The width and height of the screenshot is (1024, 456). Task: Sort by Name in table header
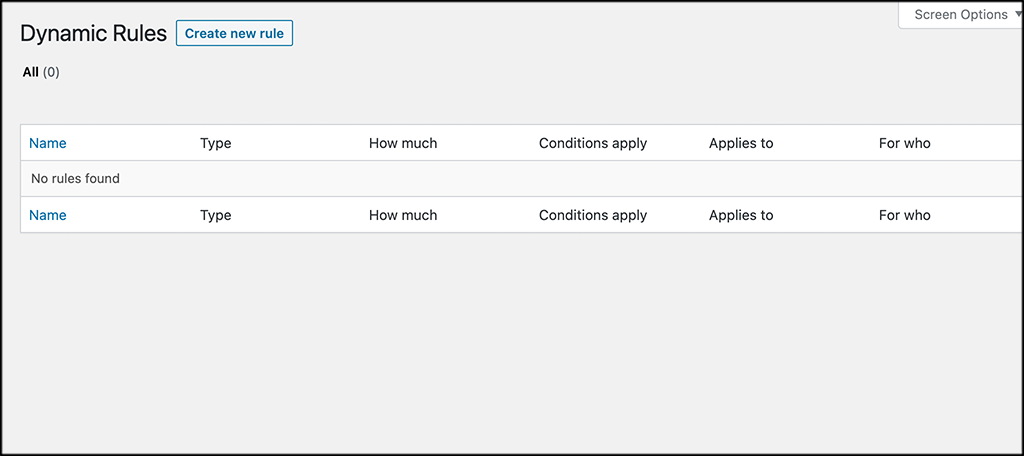[x=48, y=143]
